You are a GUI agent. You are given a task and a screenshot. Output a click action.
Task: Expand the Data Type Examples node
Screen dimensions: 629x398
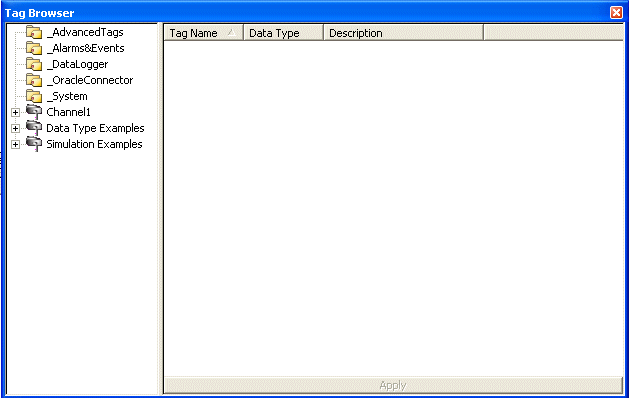click(x=15, y=128)
